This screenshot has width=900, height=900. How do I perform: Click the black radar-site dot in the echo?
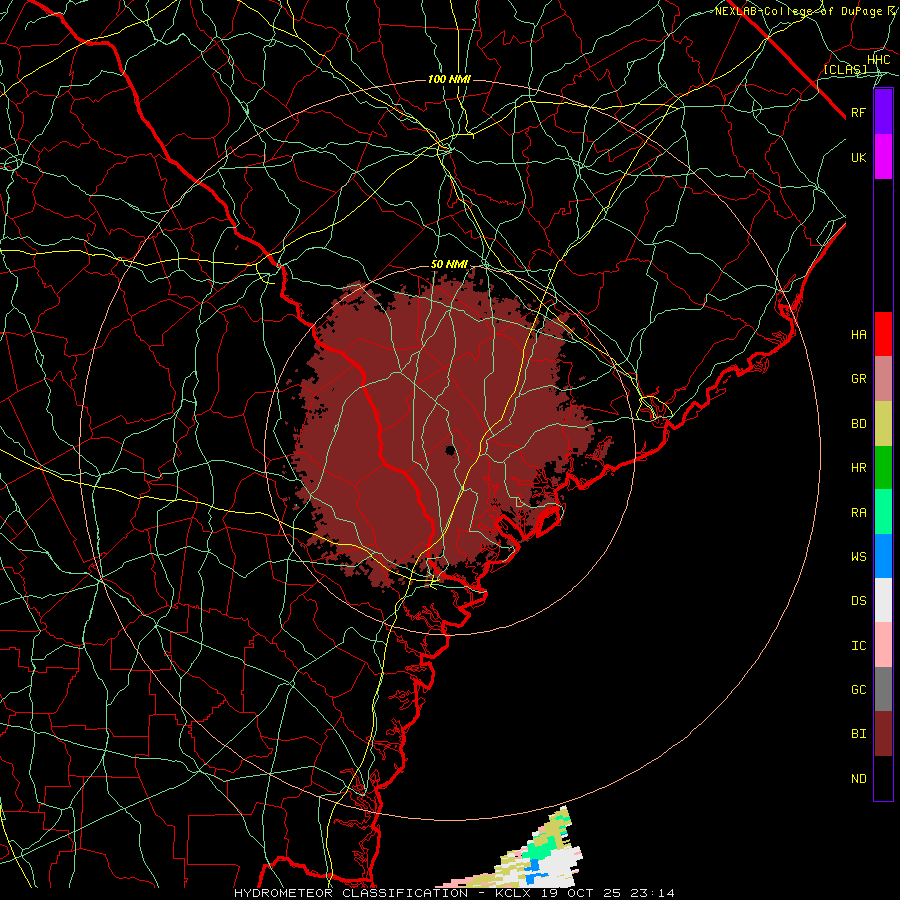pyautogui.click(x=450, y=451)
